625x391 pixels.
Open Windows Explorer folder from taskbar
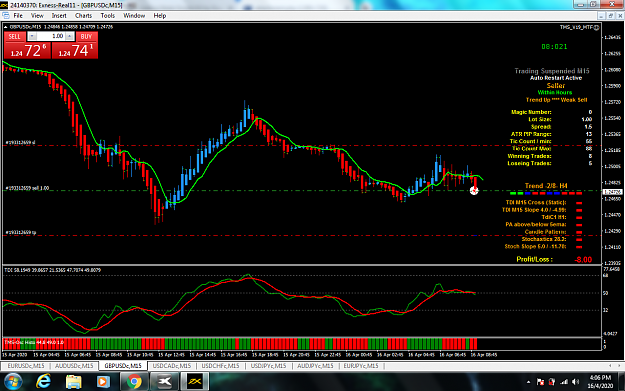click(73, 381)
